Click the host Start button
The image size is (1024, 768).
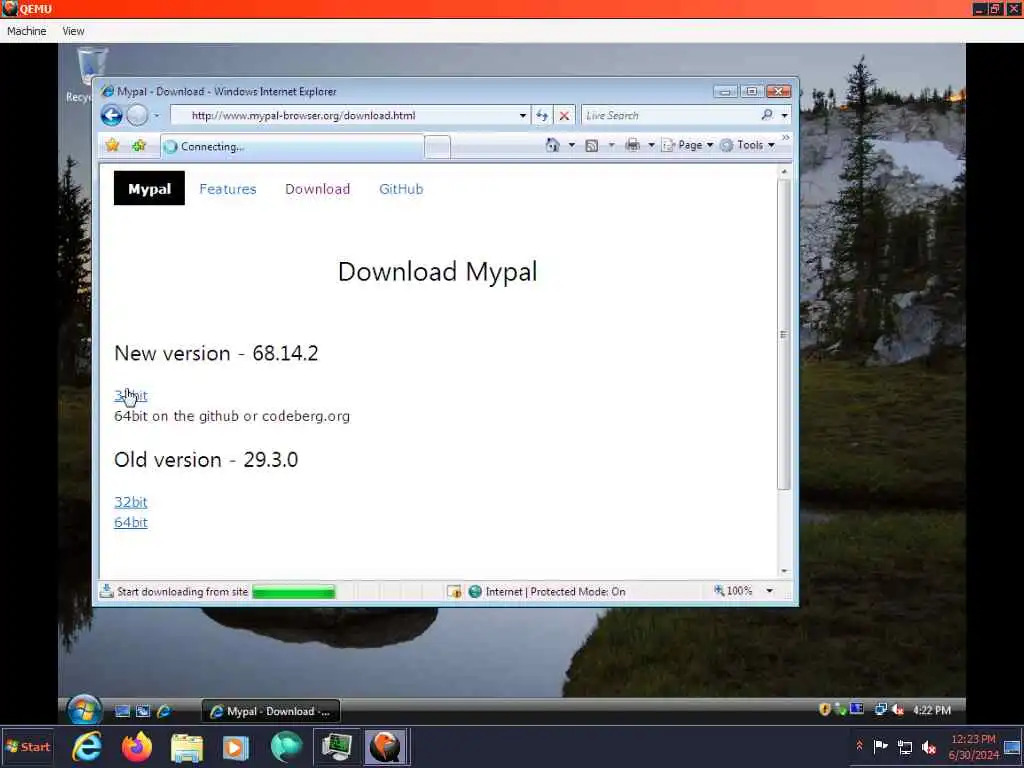[27, 747]
